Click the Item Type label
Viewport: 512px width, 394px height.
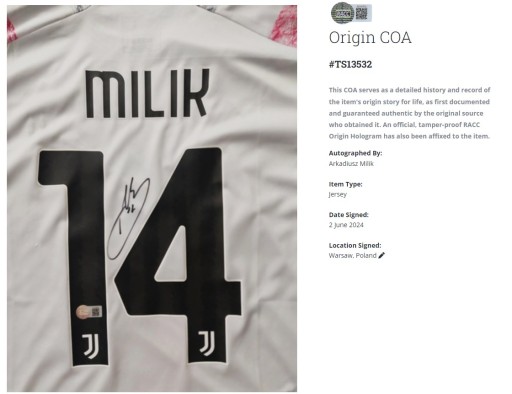click(x=345, y=184)
